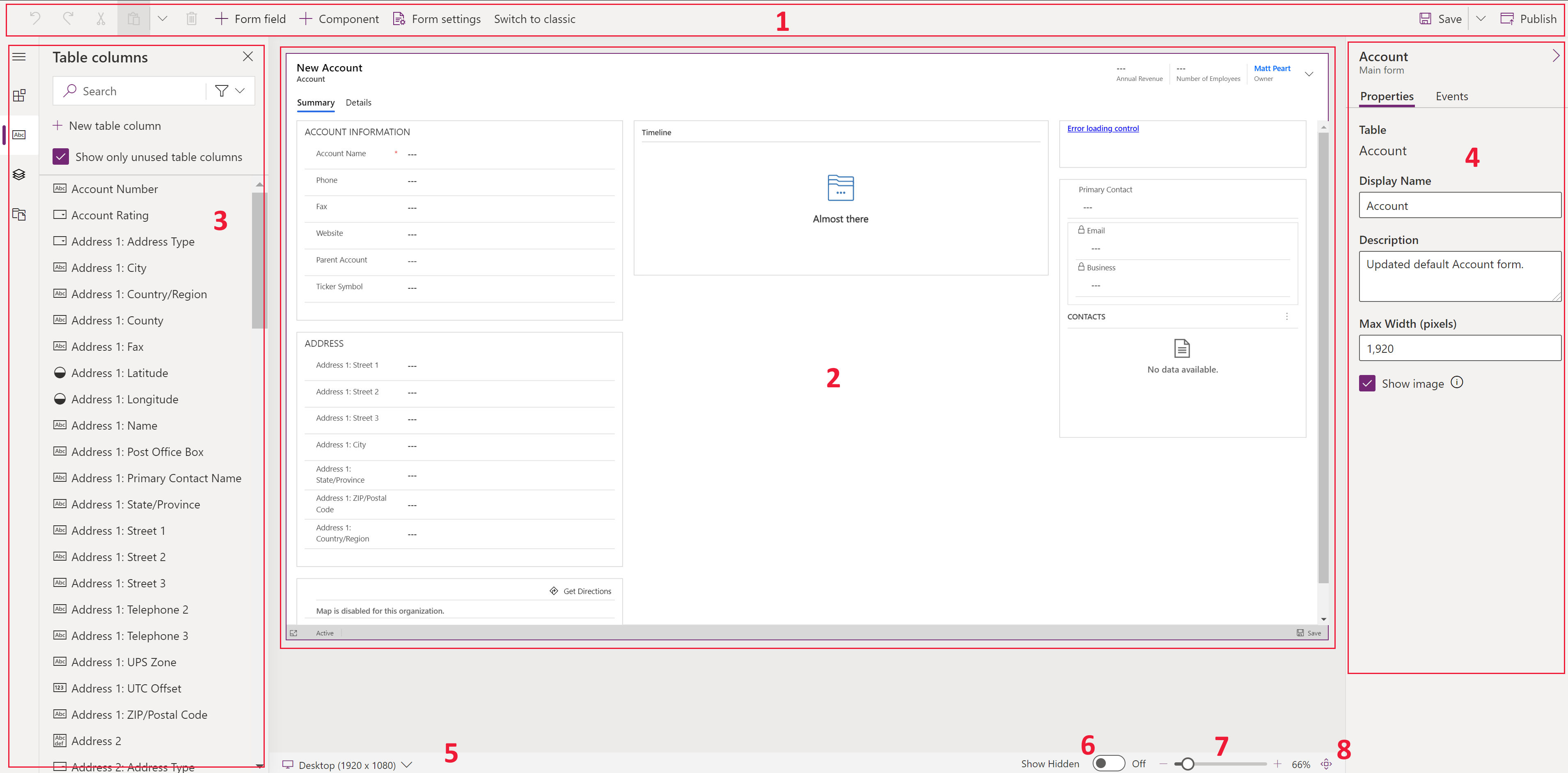Toggle Show only unused table columns
The image size is (1568, 773).
(x=61, y=156)
